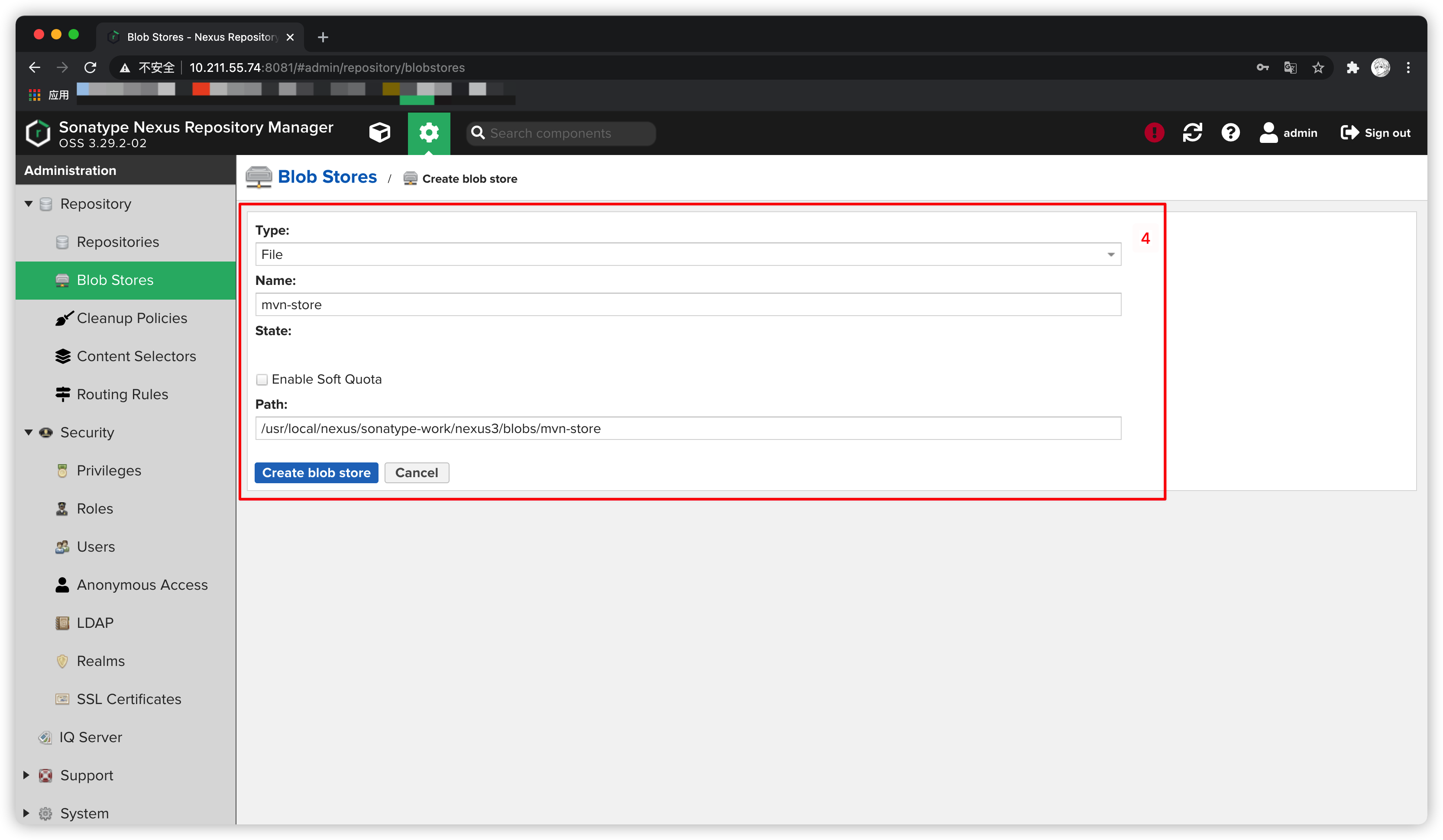Click the Sign out icon
Viewport: 1443px width, 840px height.
click(1349, 133)
